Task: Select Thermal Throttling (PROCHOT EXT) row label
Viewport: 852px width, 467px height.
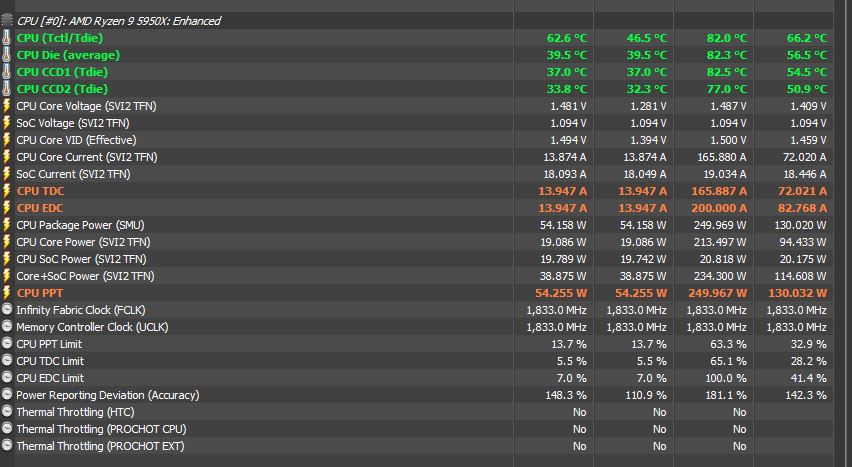Action: point(100,446)
